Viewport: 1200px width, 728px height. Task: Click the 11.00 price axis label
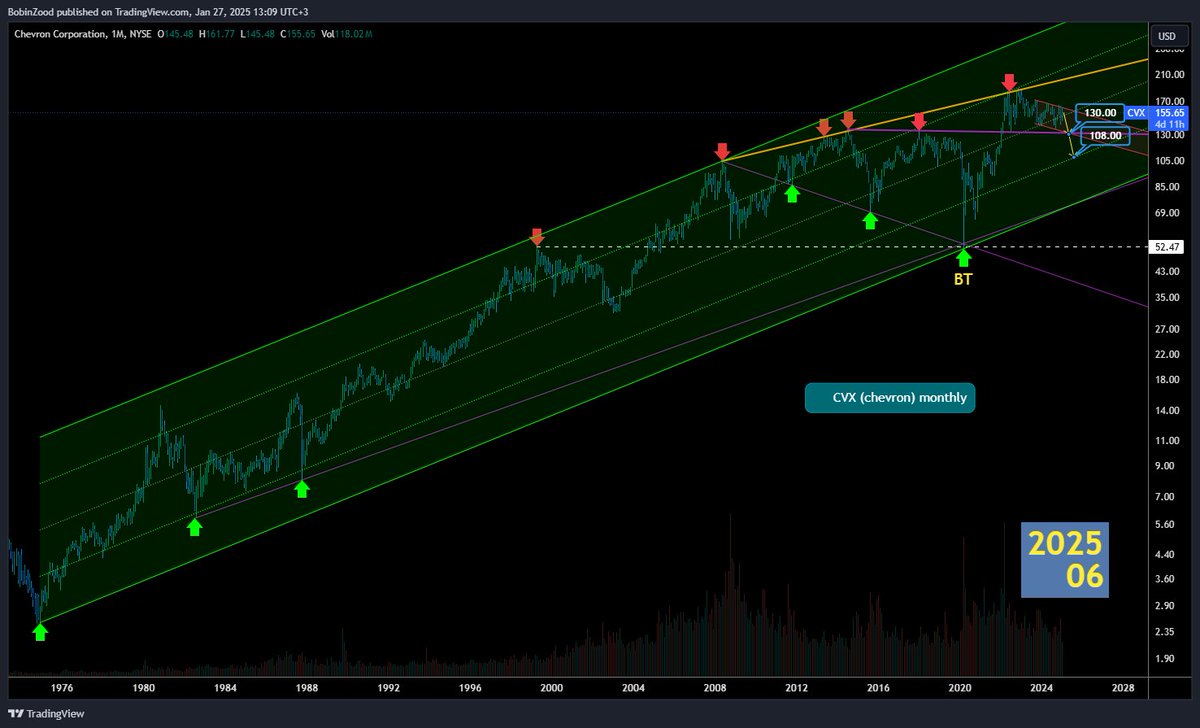1167,441
